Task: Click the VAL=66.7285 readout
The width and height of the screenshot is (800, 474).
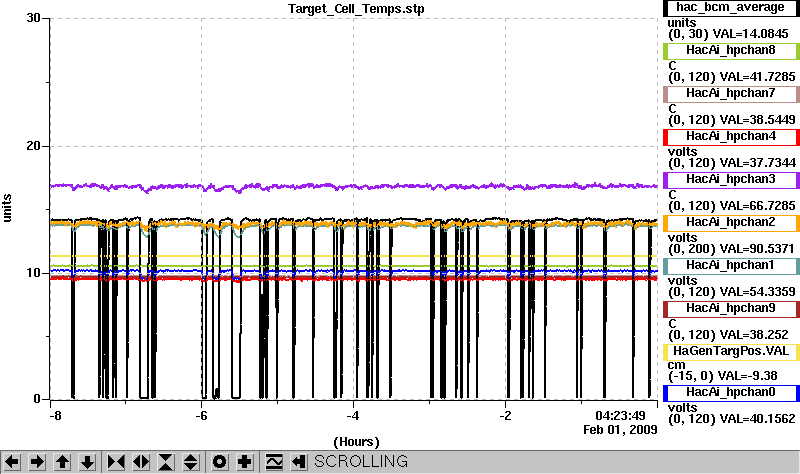Action: click(x=757, y=206)
